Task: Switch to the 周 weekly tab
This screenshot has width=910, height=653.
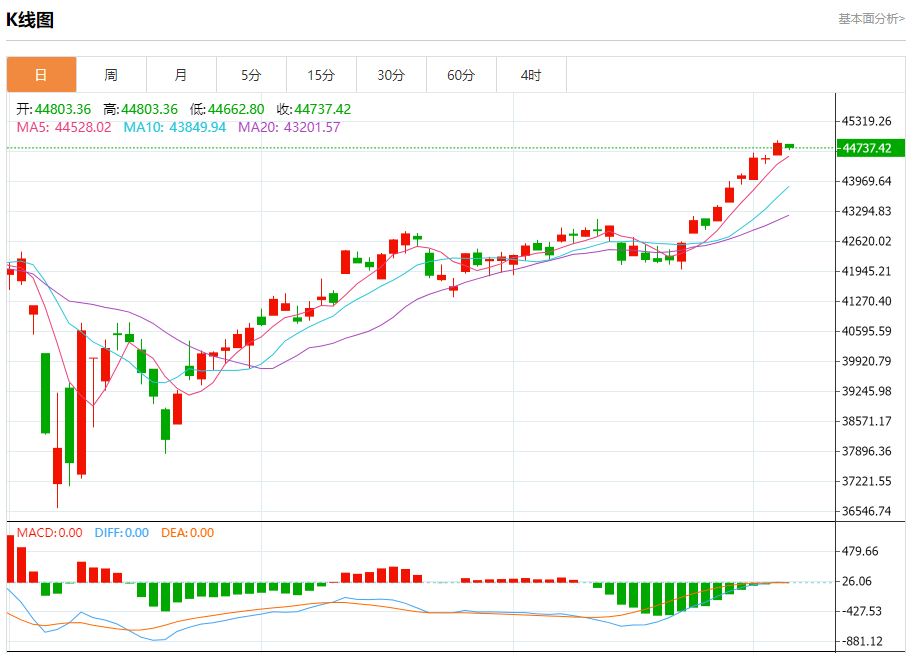Action: [x=111, y=74]
